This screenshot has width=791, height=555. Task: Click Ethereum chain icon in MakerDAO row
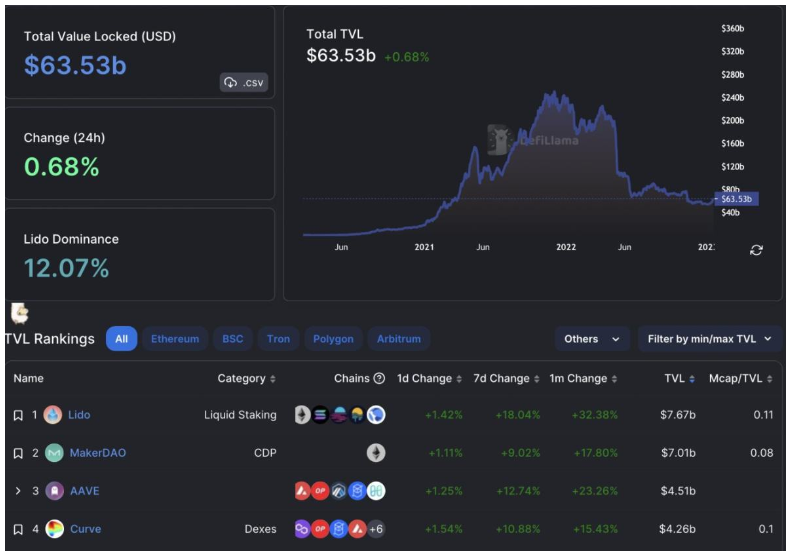(x=376, y=453)
